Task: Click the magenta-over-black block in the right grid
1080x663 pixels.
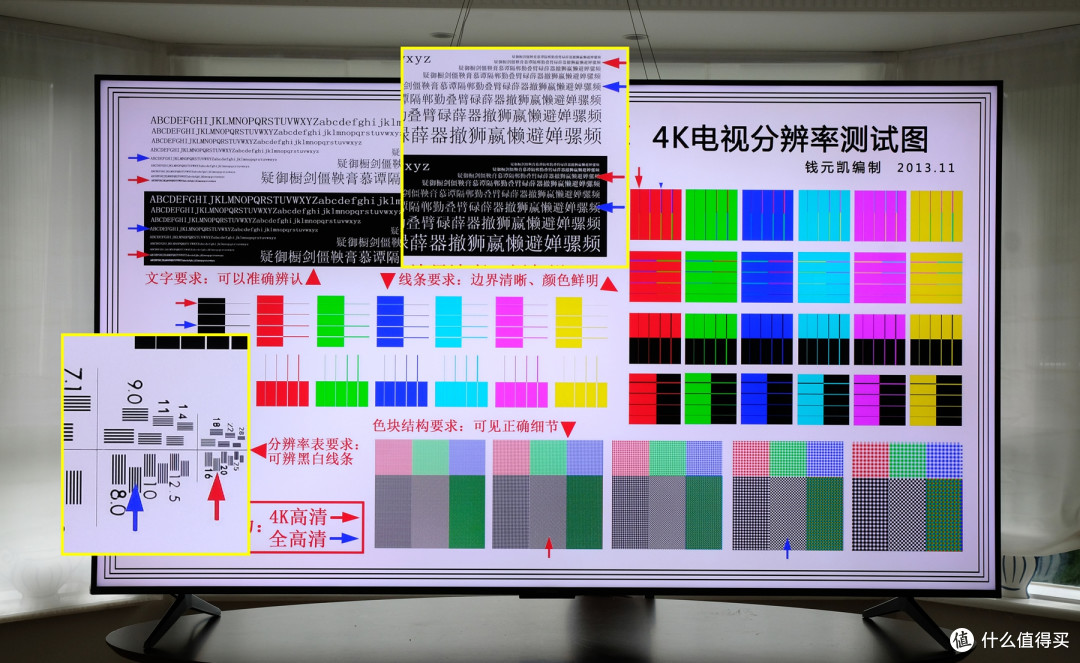Action: [880, 339]
